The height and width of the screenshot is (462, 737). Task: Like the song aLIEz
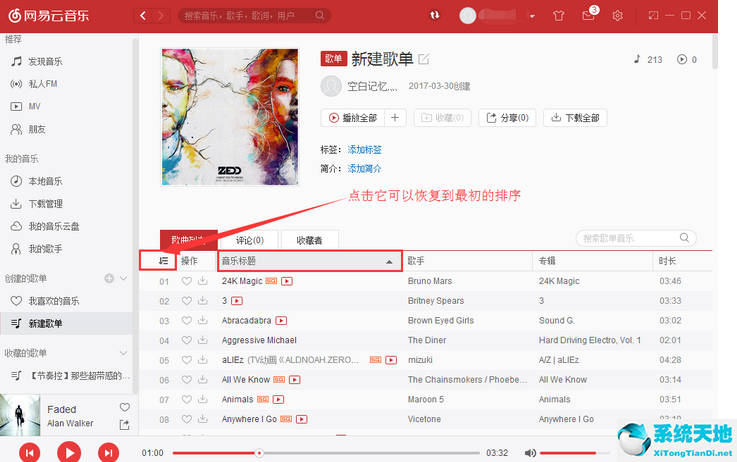(187, 360)
